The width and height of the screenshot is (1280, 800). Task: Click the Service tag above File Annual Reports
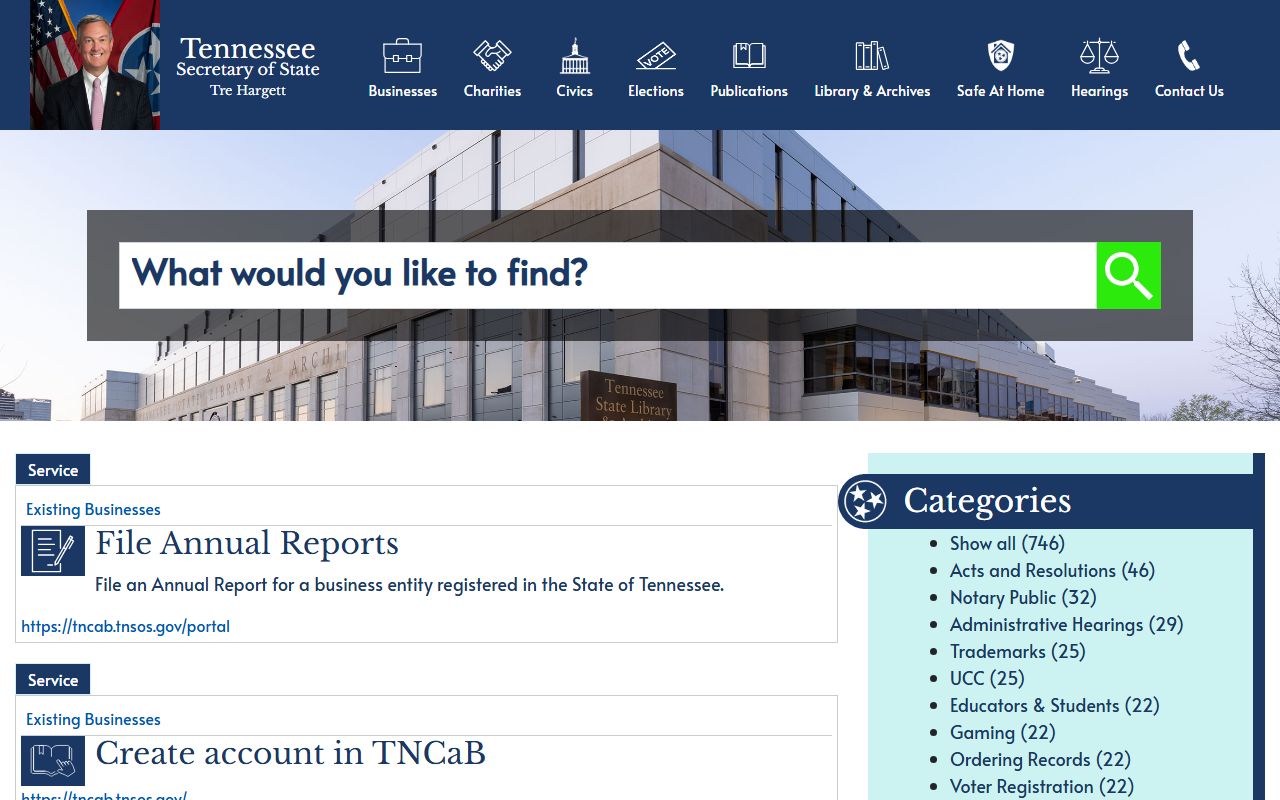53,470
